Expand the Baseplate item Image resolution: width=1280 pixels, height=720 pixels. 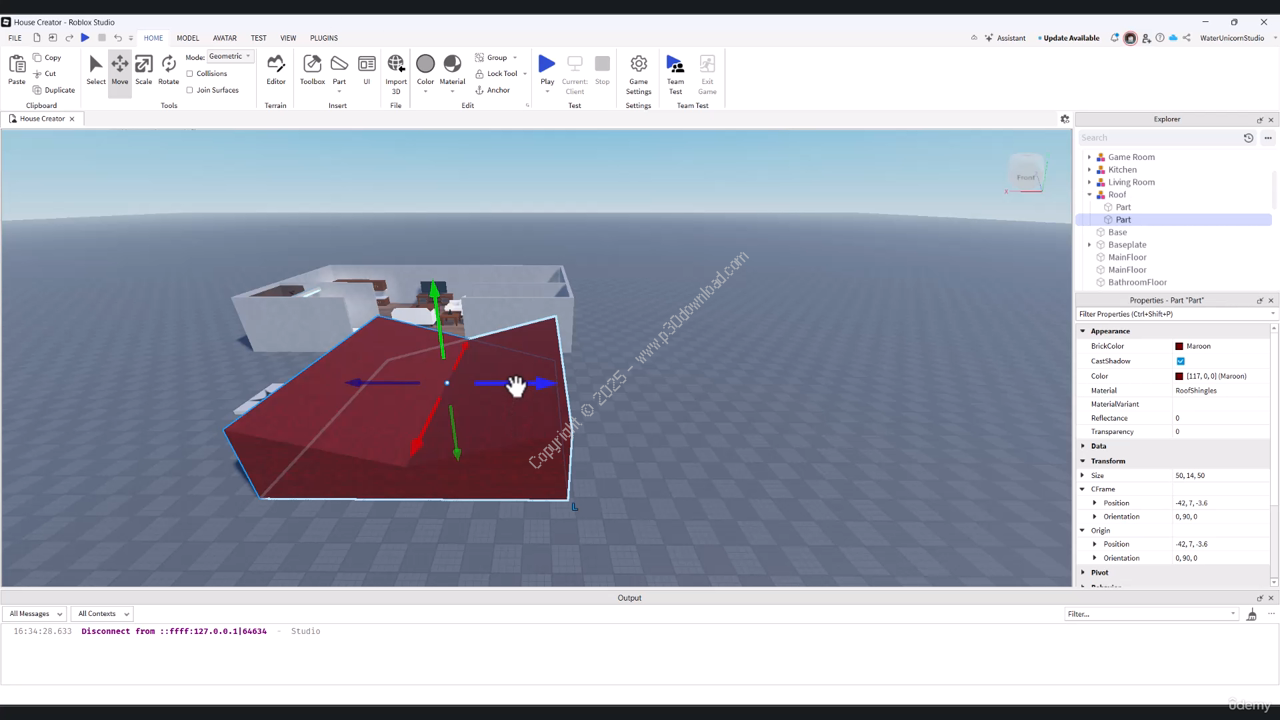tap(1090, 245)
